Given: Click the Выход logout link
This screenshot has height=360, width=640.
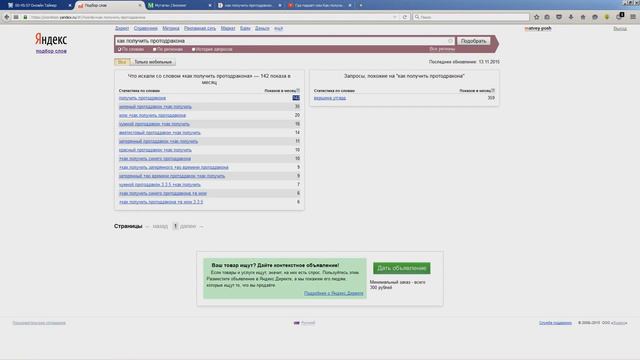Looking at the screenshot, I should click(620, 29).
